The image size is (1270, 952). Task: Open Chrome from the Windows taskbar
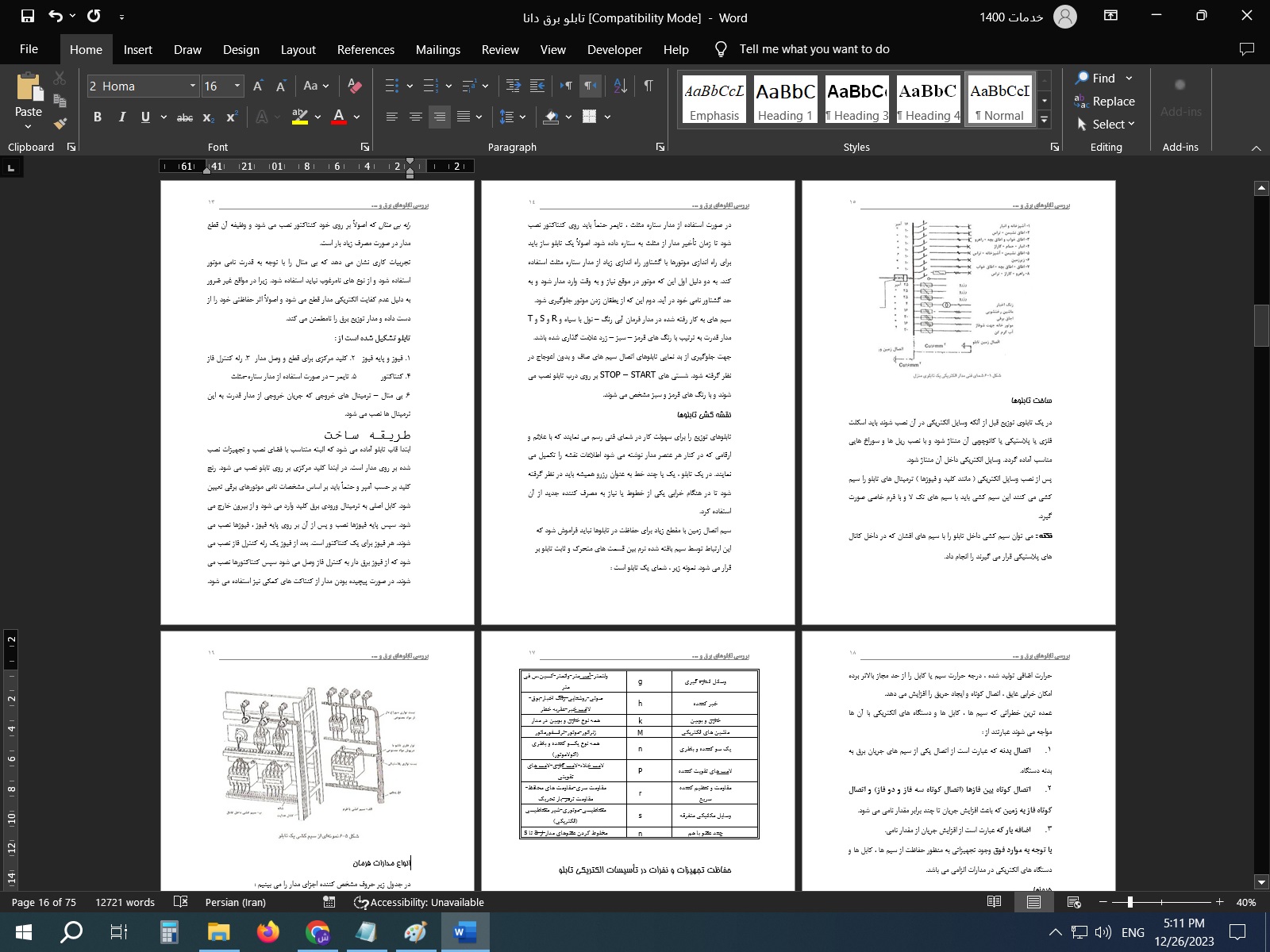(317, 932)
